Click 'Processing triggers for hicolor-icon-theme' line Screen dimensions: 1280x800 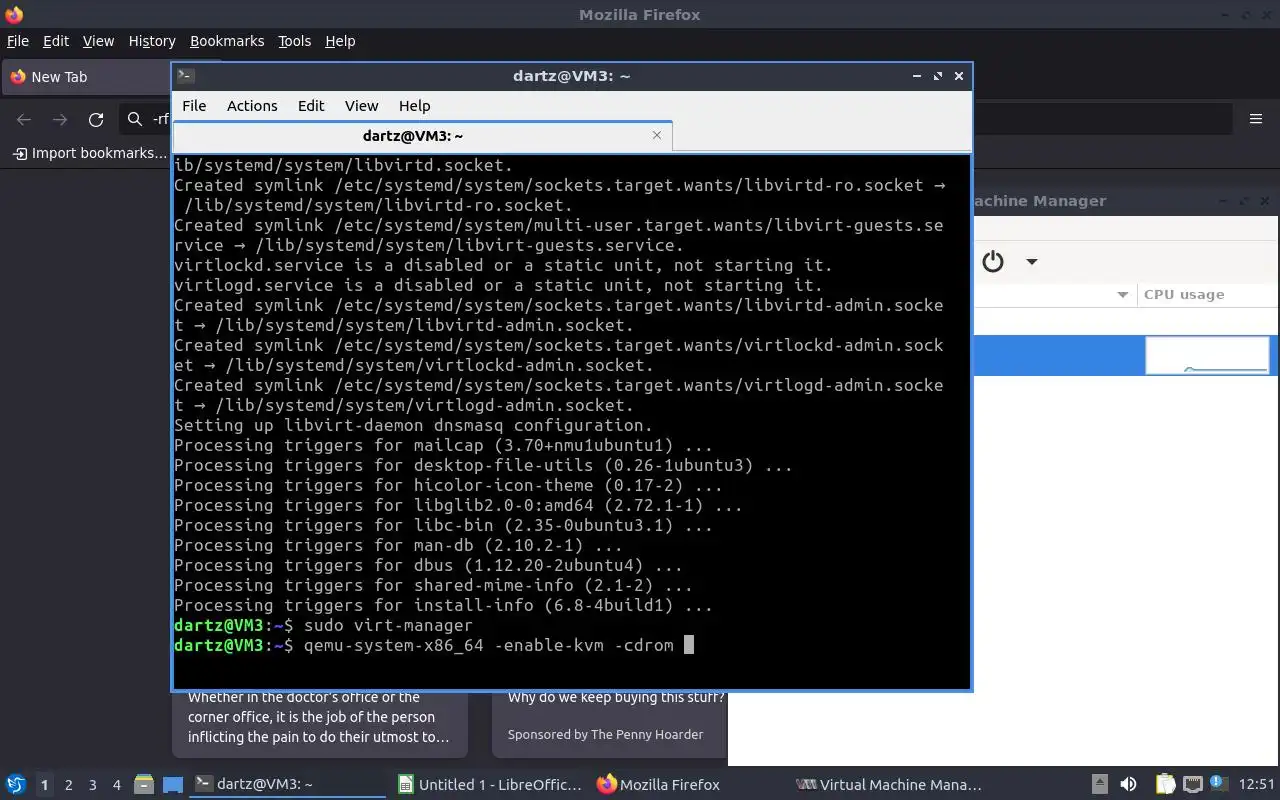448,485
